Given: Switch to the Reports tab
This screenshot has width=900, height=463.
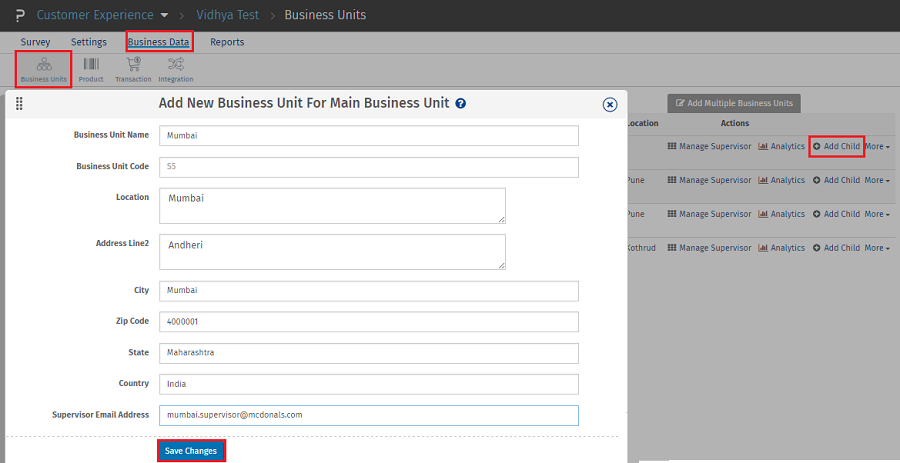Looking at the screenshot, I should click(227, 42).
